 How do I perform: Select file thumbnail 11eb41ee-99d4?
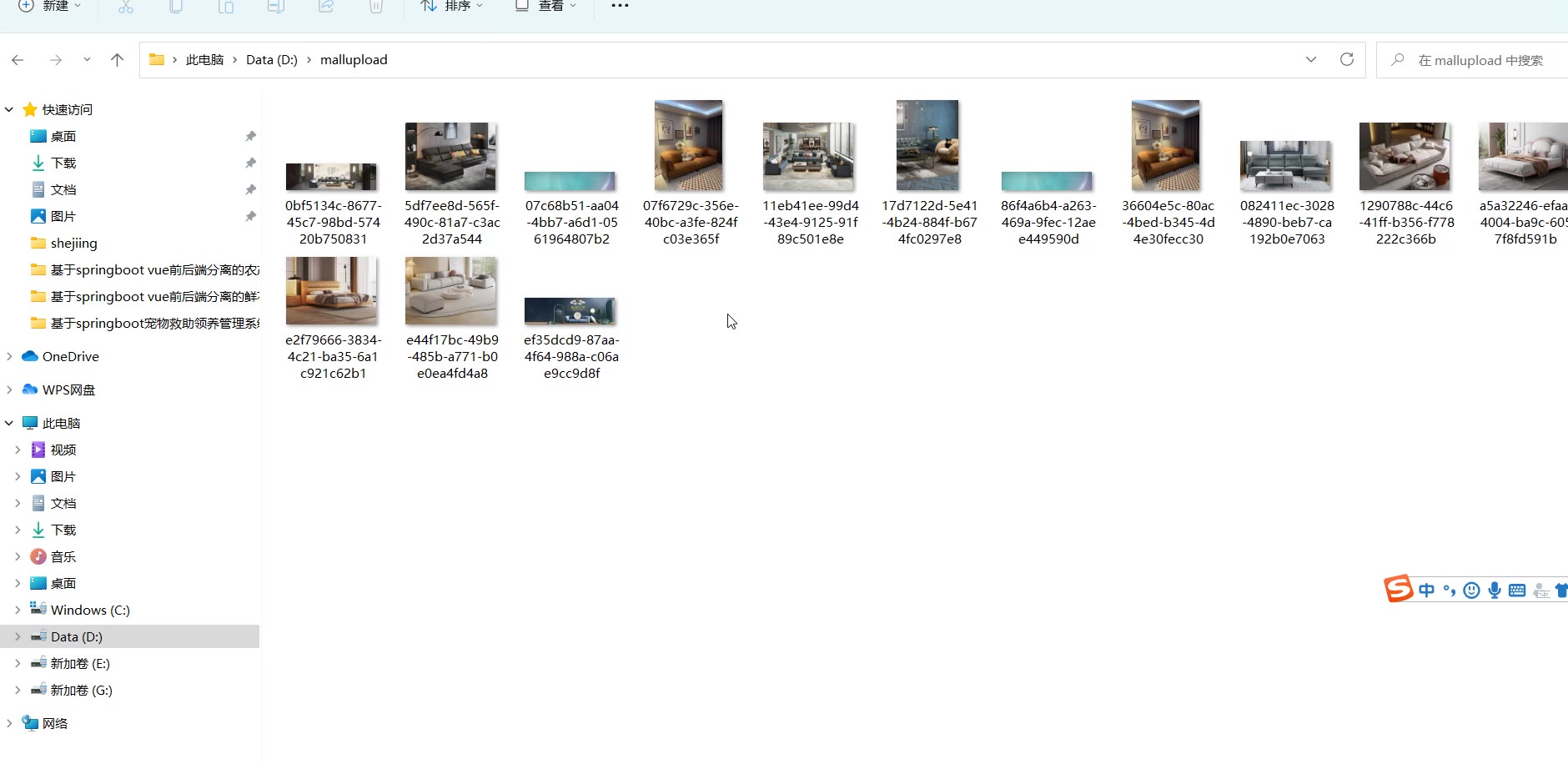[809, 157]
